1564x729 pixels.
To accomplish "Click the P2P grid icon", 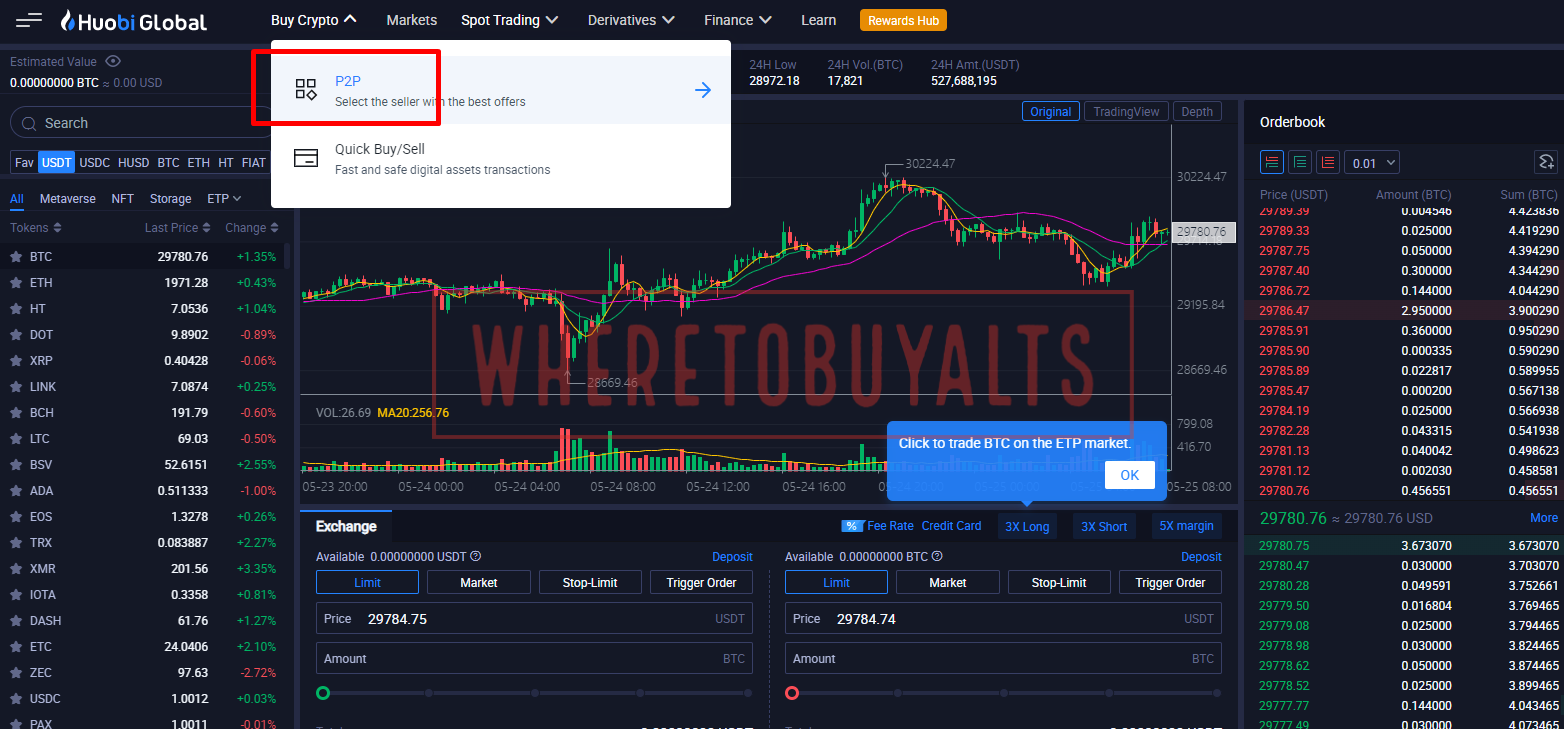I will [306, 90].
